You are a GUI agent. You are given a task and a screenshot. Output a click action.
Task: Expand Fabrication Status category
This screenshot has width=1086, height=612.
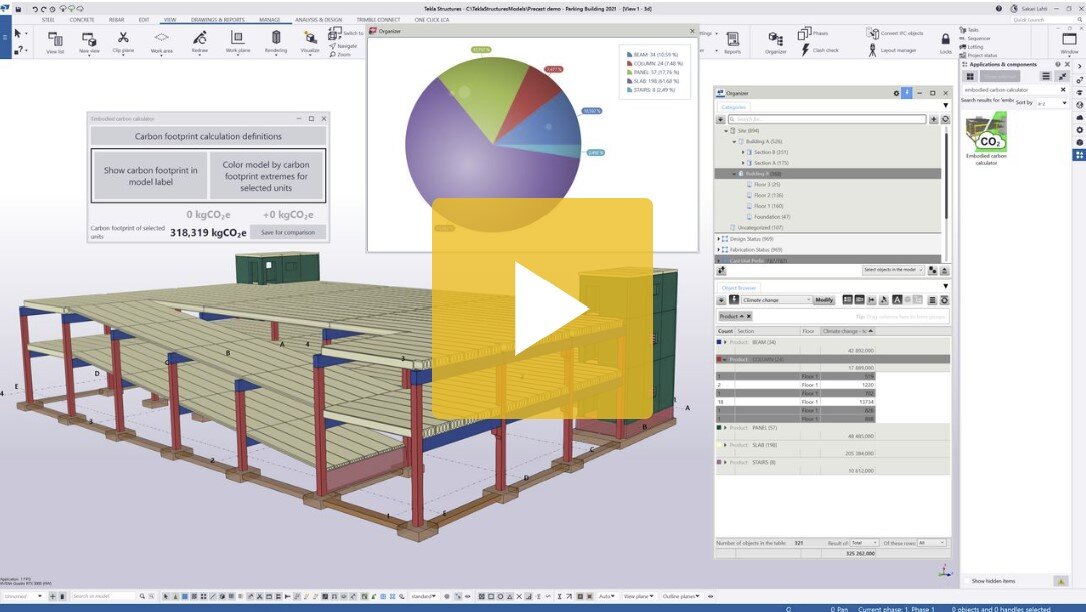point(718,250)
